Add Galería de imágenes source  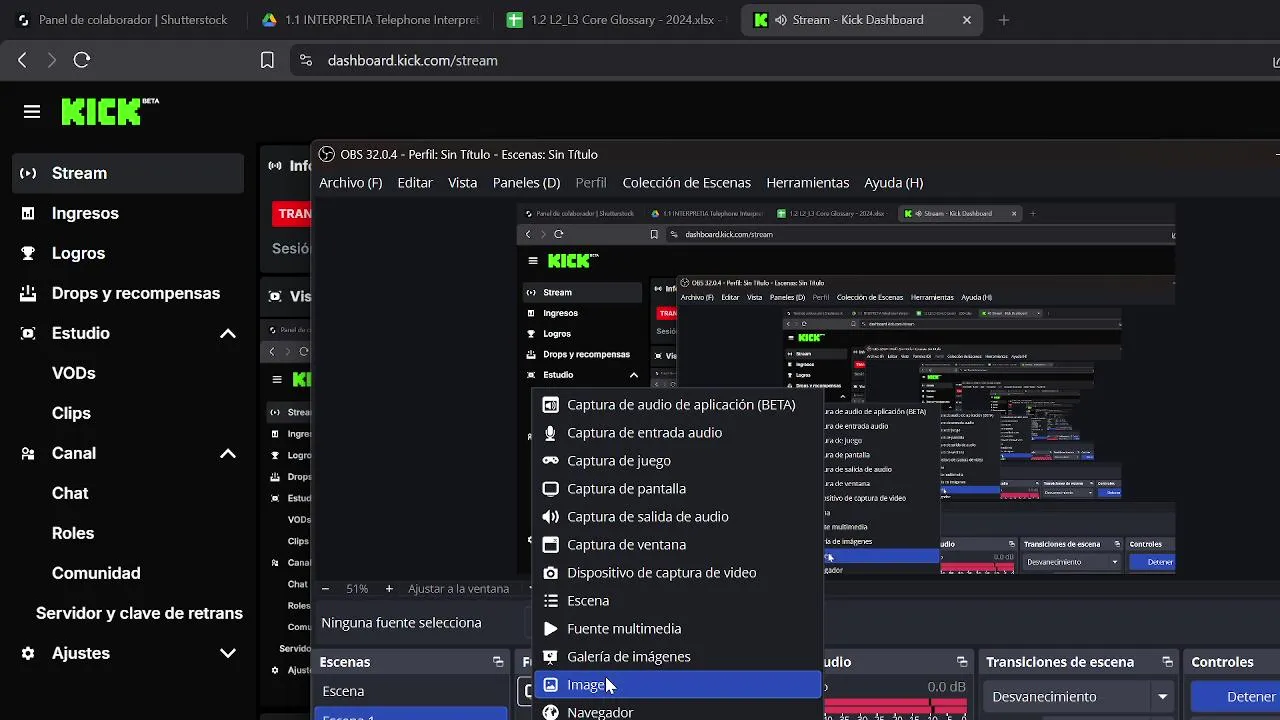pos(677,657)
